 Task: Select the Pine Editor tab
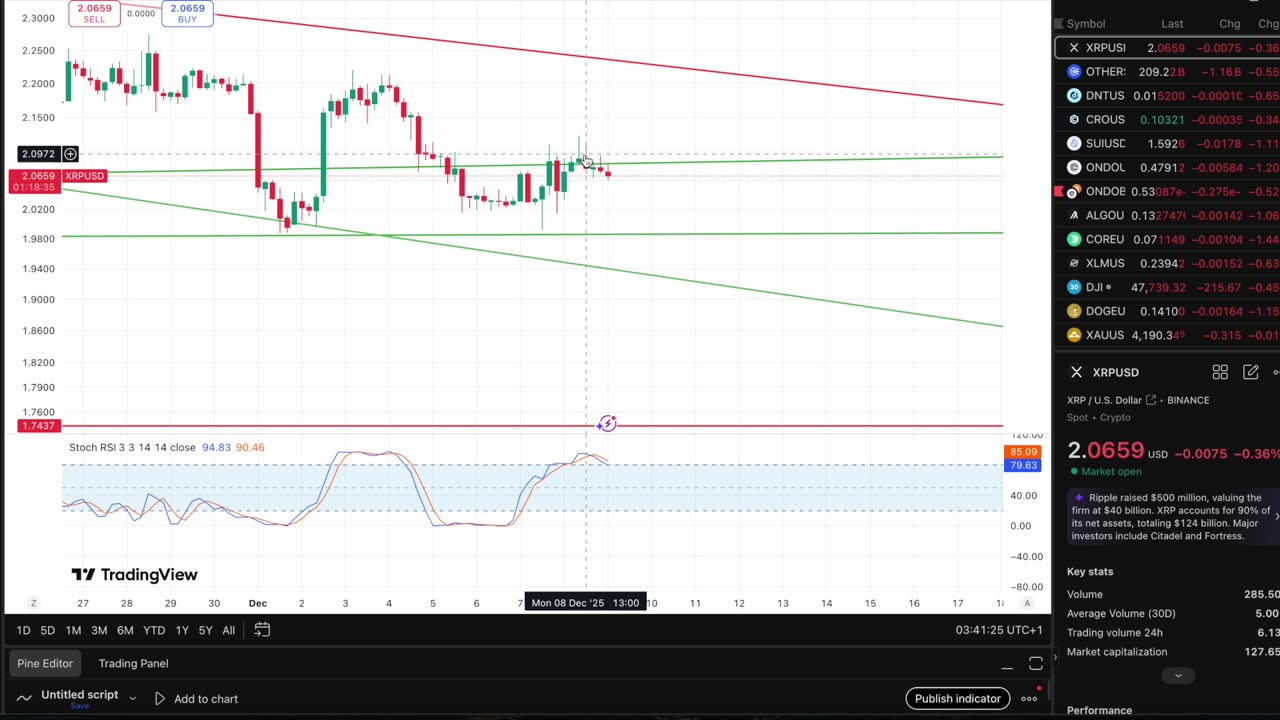point(45,663)
